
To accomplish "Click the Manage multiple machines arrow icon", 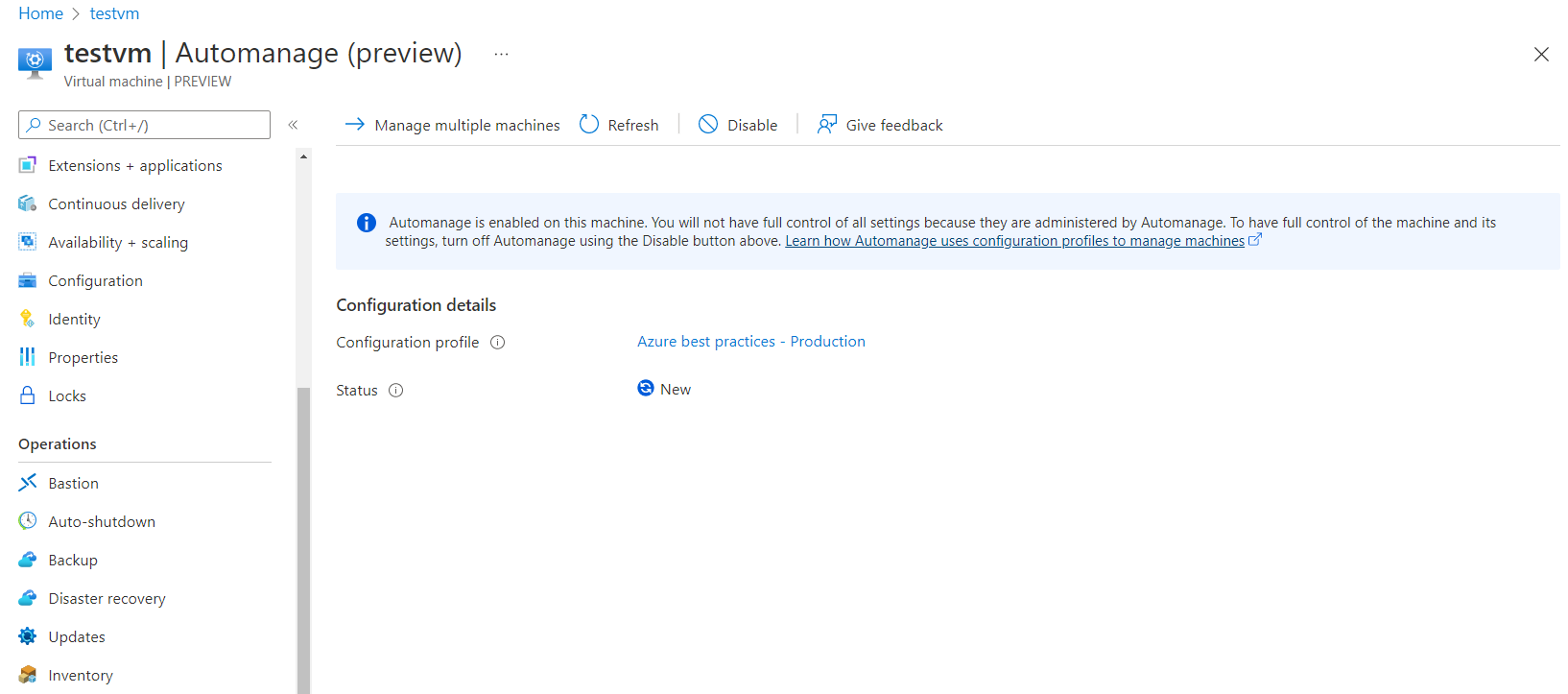I will pos(355,124).
